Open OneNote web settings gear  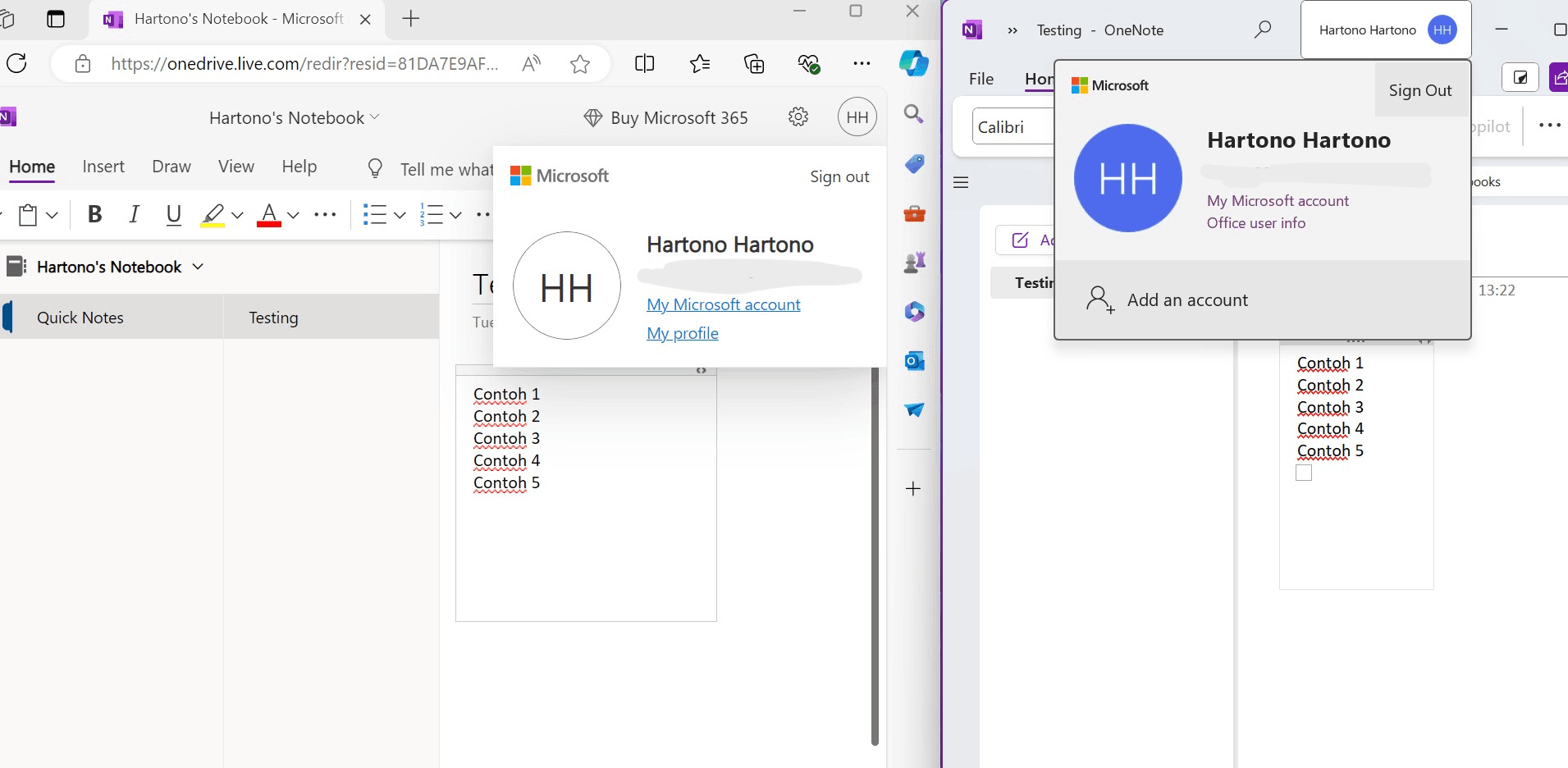[798, 117]
